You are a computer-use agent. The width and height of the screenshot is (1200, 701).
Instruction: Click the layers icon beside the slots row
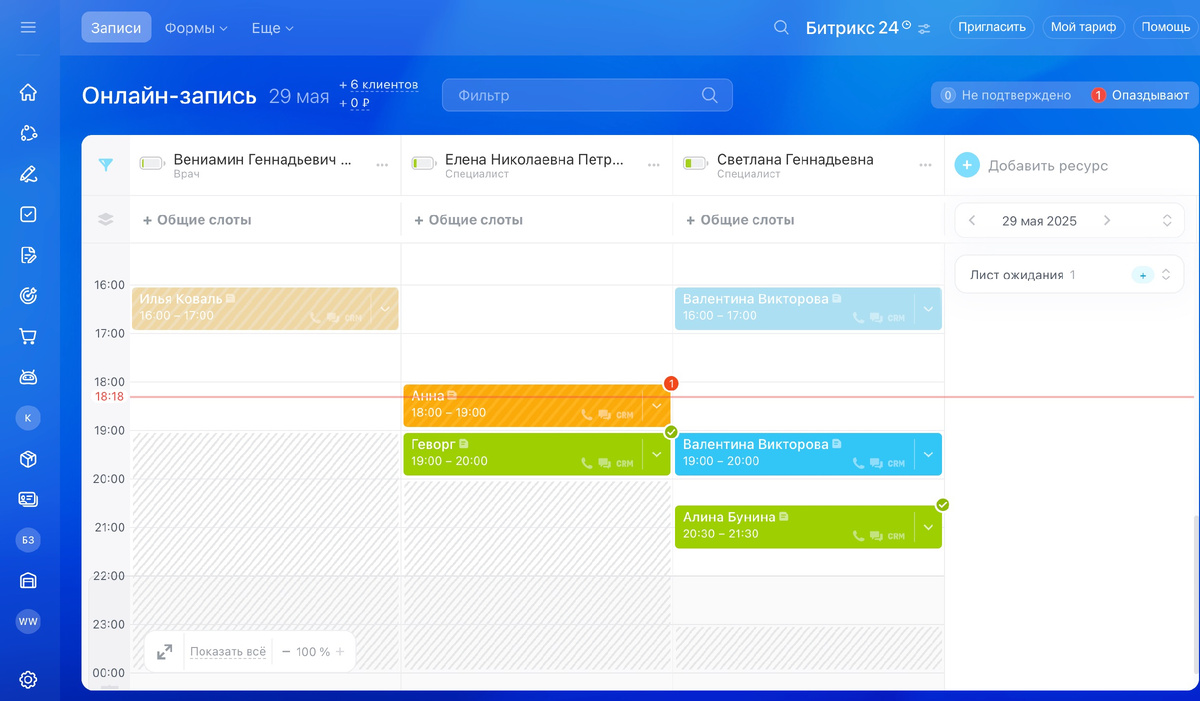tap(105, 219)
